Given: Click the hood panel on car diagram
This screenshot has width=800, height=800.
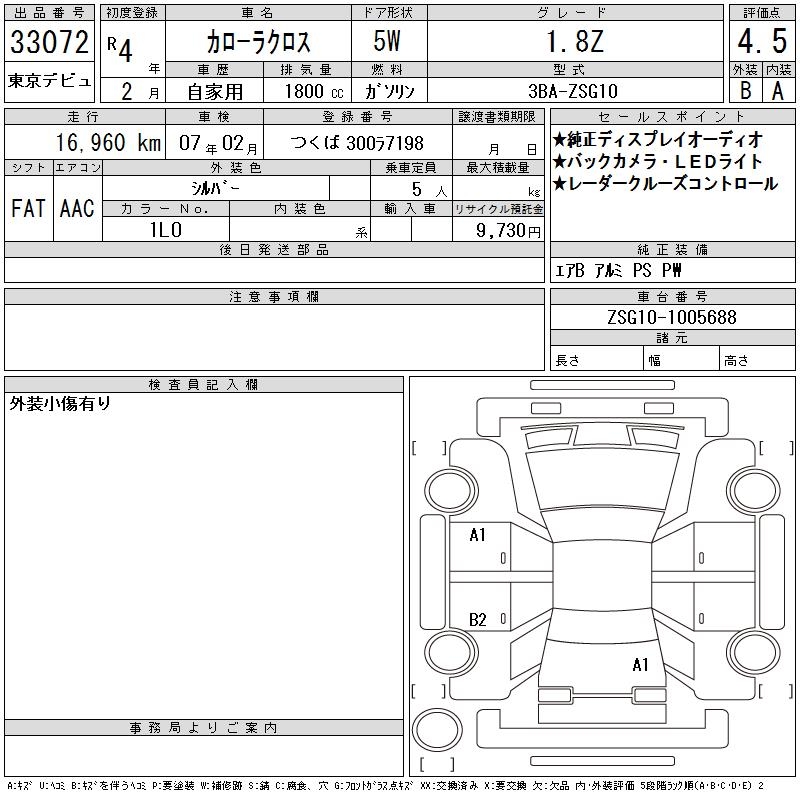Looking at the screenshot, I should pyautogui.click(x=602, y=480).
